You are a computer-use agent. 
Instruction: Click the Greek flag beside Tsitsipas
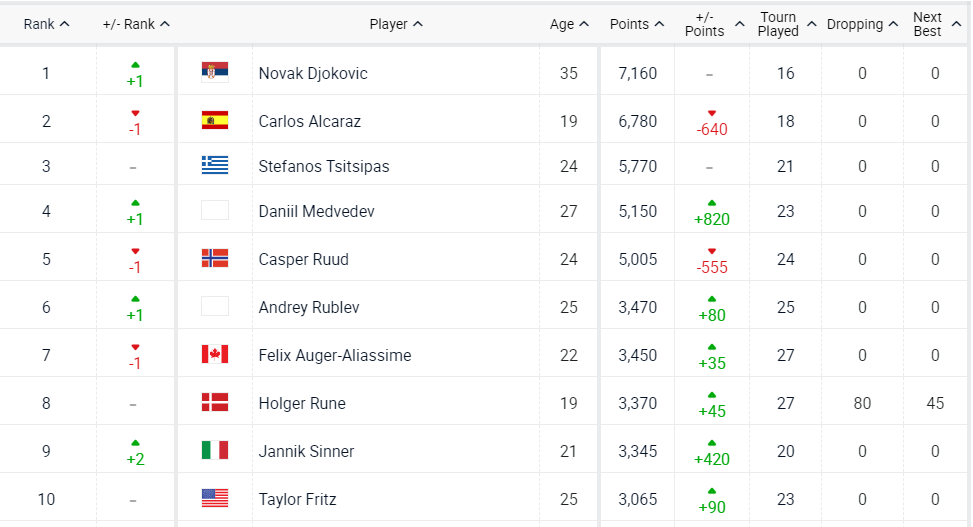214,166
